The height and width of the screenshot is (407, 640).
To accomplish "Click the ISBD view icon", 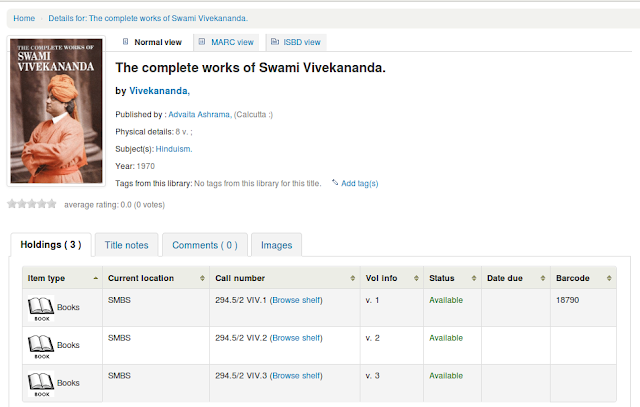I will (x=276, y=42).
